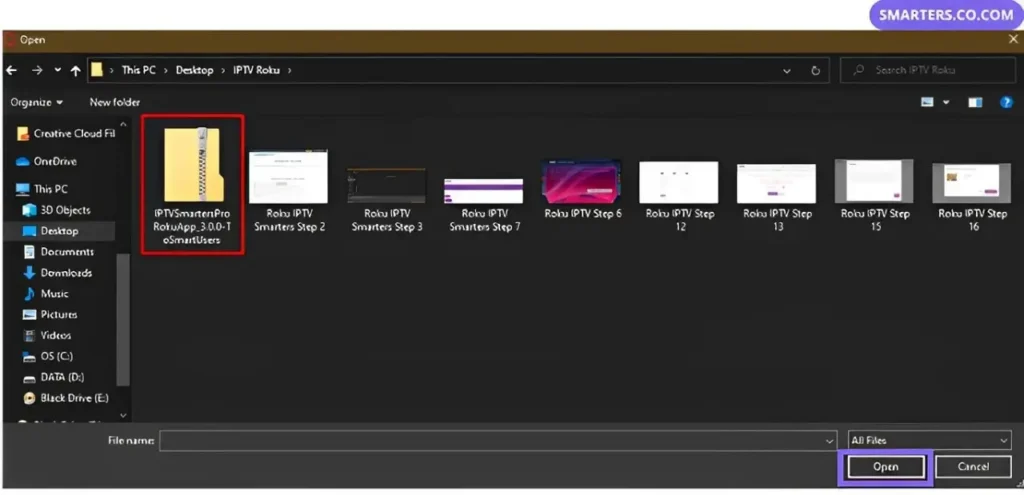1024x495 pixels.
Task: Open help with the question icon
Action: click(1006, 103)
